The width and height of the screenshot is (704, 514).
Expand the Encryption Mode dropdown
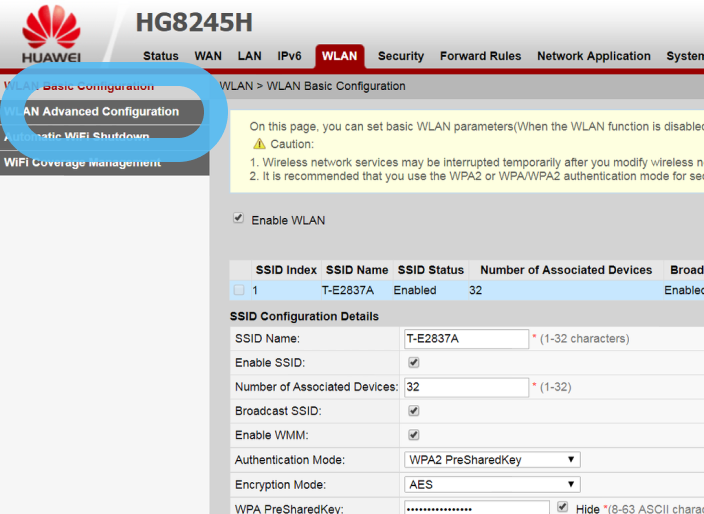[492, 484]
